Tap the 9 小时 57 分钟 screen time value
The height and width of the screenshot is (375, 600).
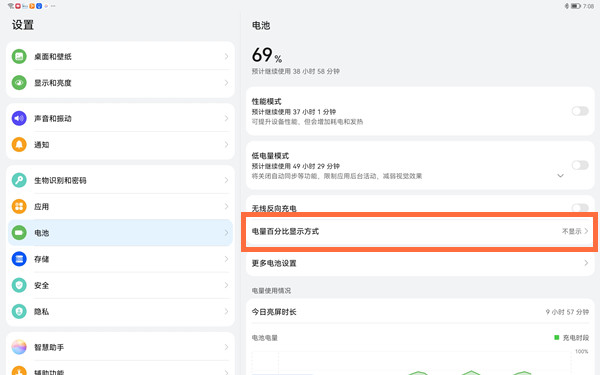567,312
